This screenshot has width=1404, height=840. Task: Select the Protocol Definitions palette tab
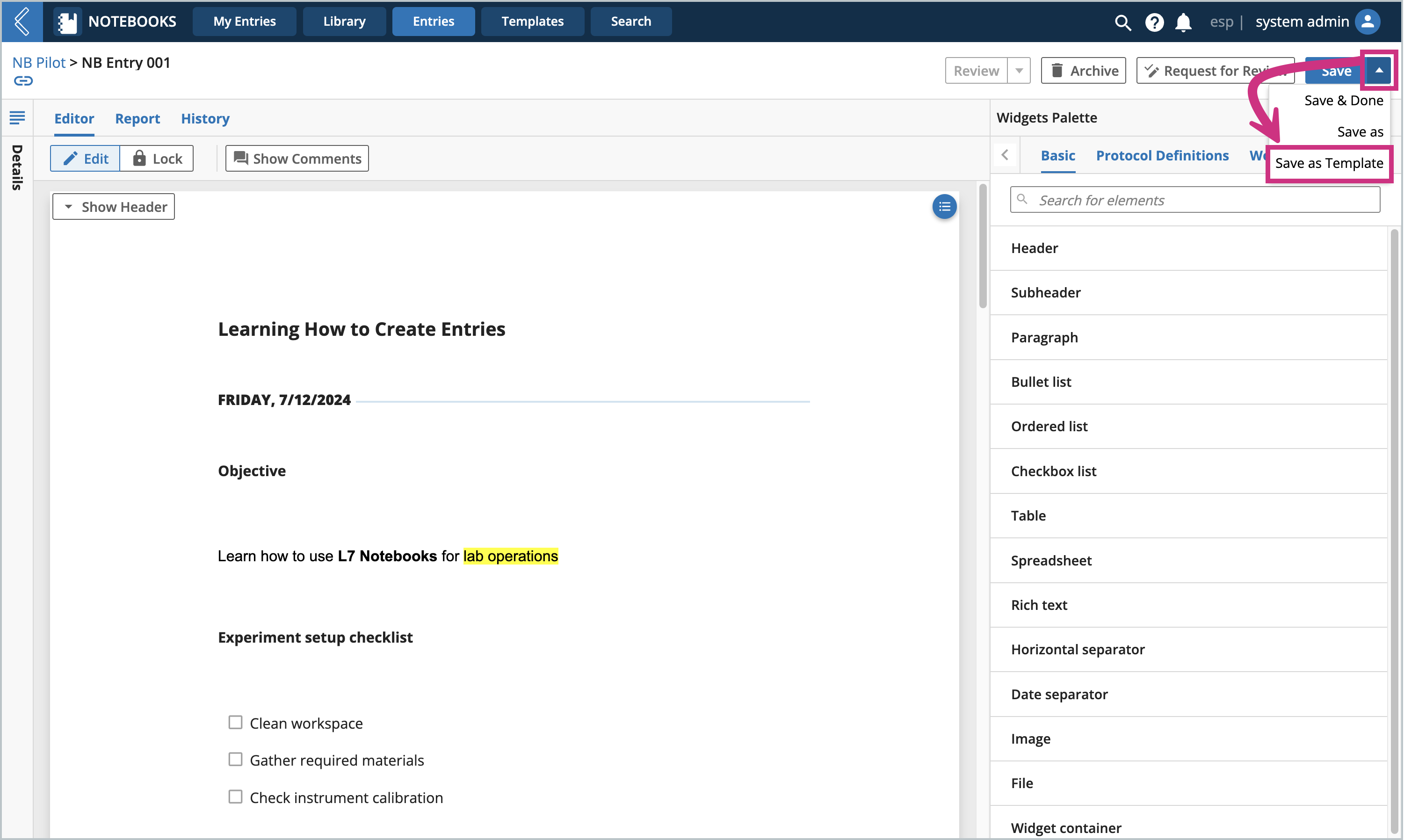[1162, 156]
